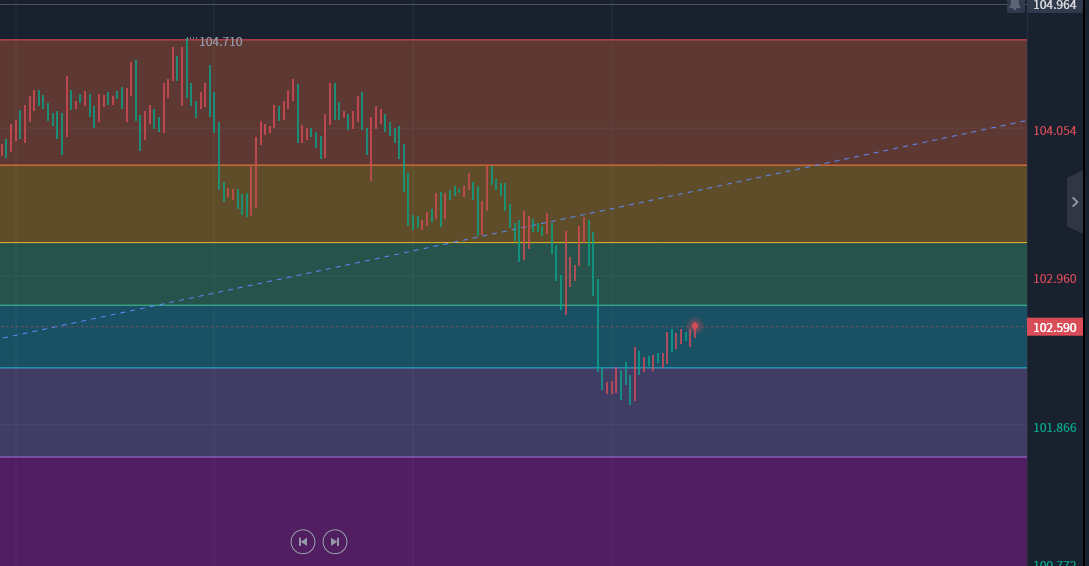Click the 102.960 price axis label
Screen dimensions: 1089x566
pos(1054,279)
